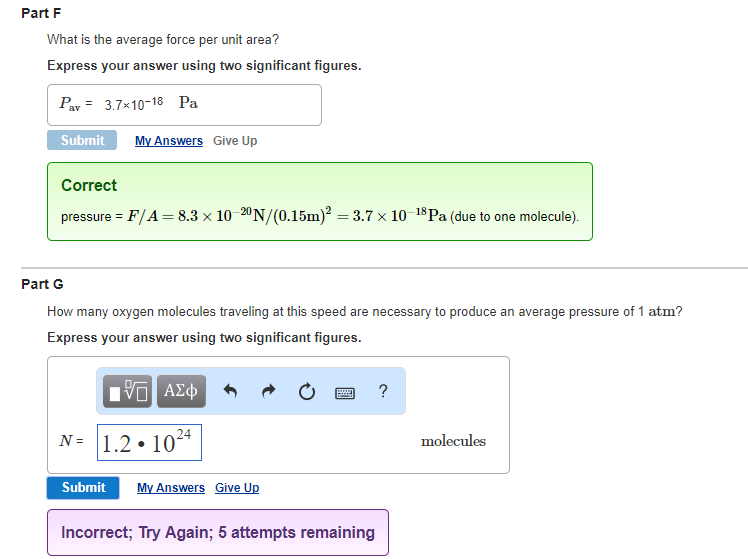The width and height of the screenshot is (748, 559).
Task: Click the reset circular arrow icon
Action: [x=307, y=392]
